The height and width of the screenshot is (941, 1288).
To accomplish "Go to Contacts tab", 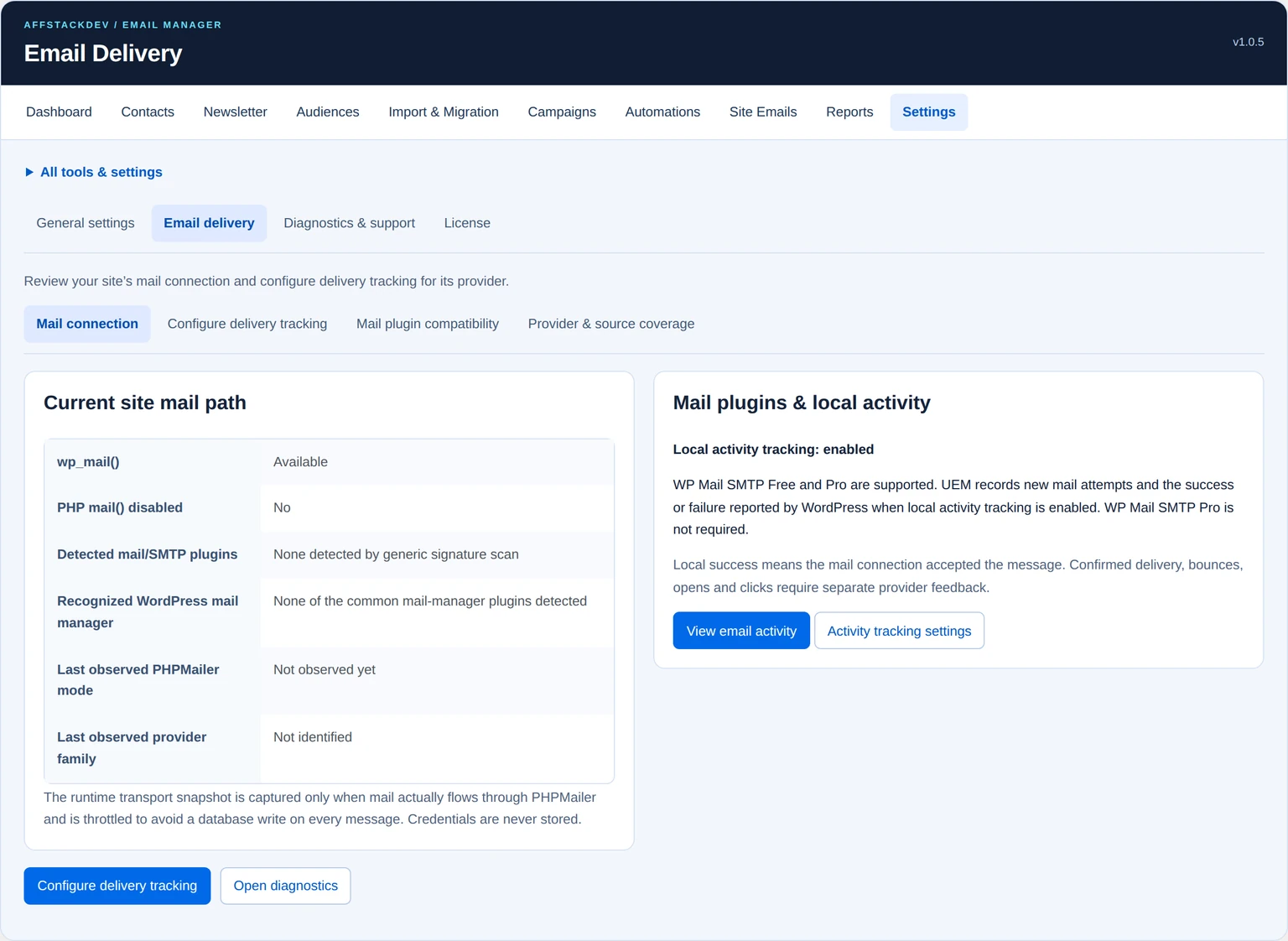I will click(148, 112).
